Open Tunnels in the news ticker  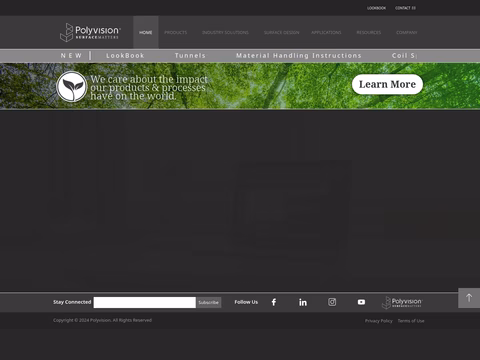pos(190,56)
